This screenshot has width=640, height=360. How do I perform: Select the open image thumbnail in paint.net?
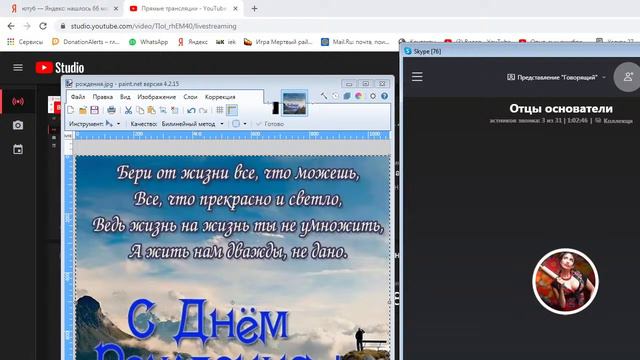coord(294,103)
